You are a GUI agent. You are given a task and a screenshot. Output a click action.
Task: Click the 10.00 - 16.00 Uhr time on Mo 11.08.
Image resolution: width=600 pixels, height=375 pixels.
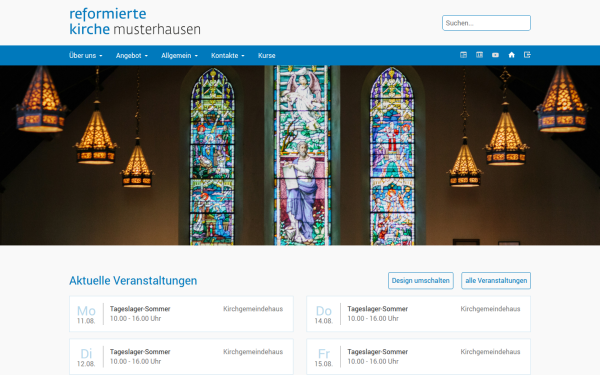pos(135,318)
